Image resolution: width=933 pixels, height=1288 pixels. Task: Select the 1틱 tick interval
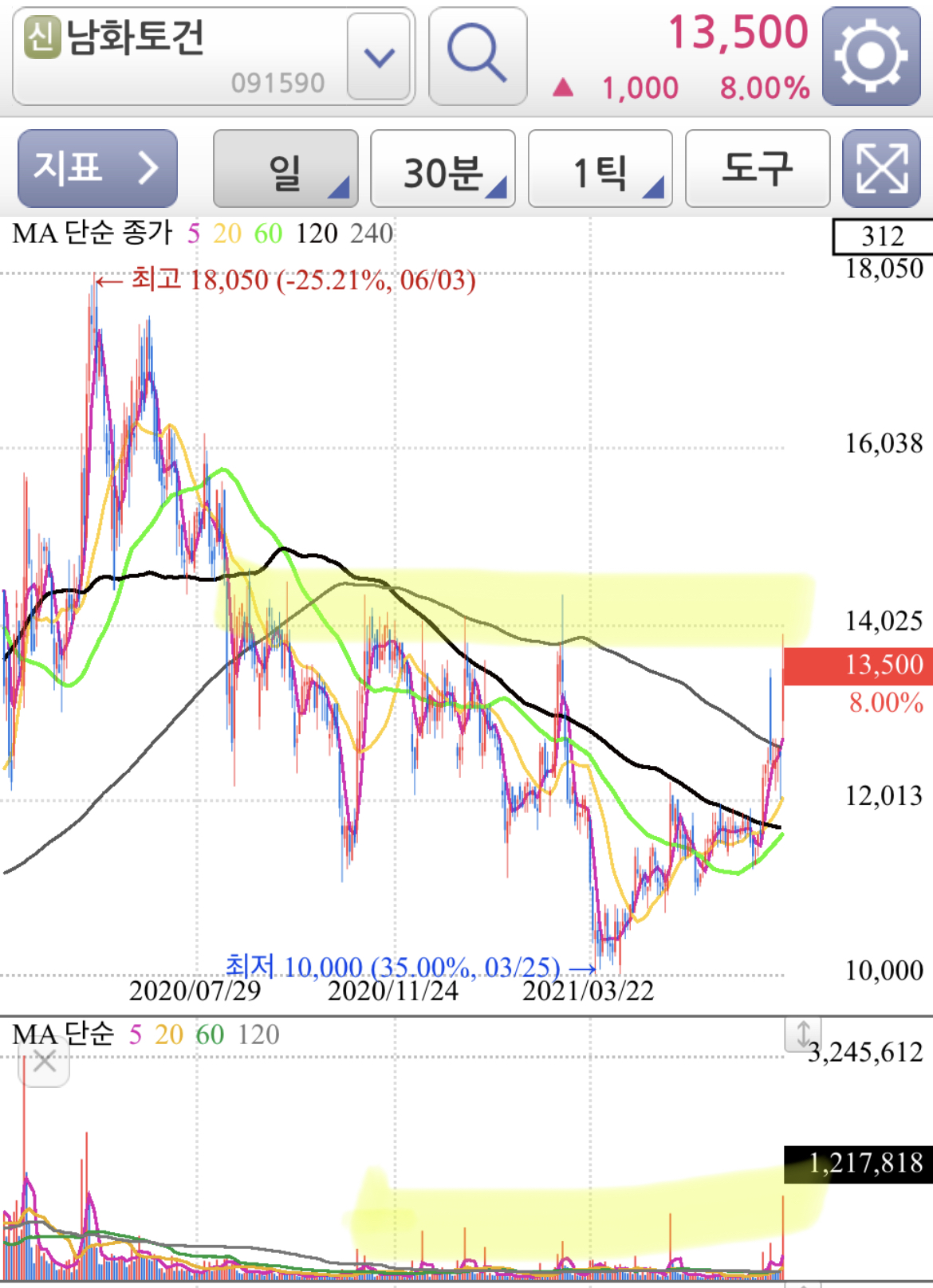600,168
